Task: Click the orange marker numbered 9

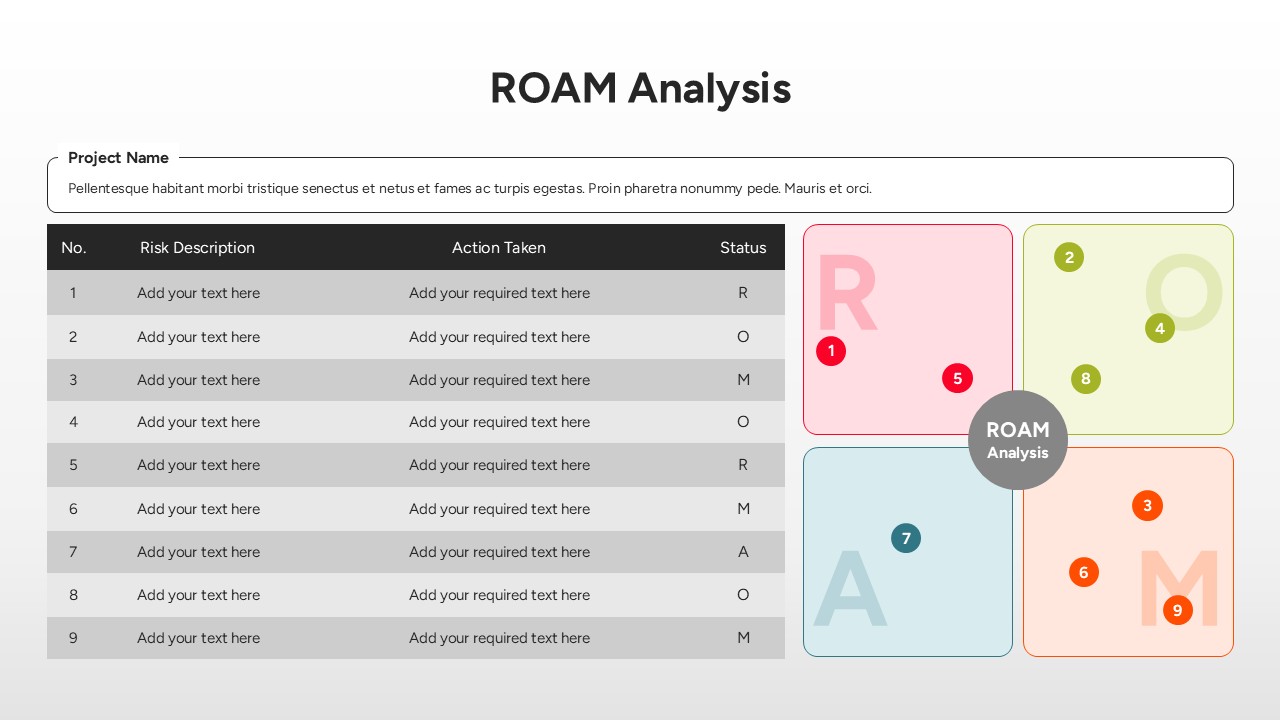Action: point(1177,610)
